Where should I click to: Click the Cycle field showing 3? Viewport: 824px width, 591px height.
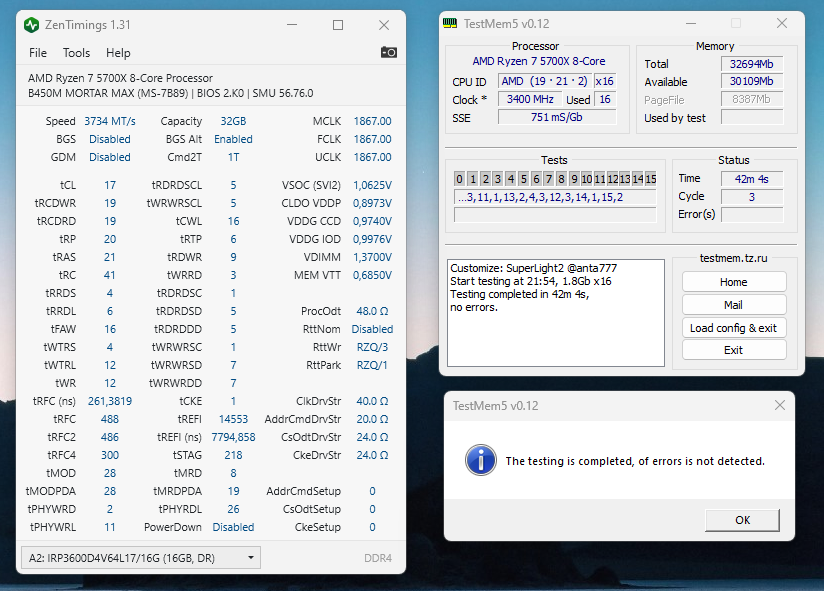pos(752,197)
